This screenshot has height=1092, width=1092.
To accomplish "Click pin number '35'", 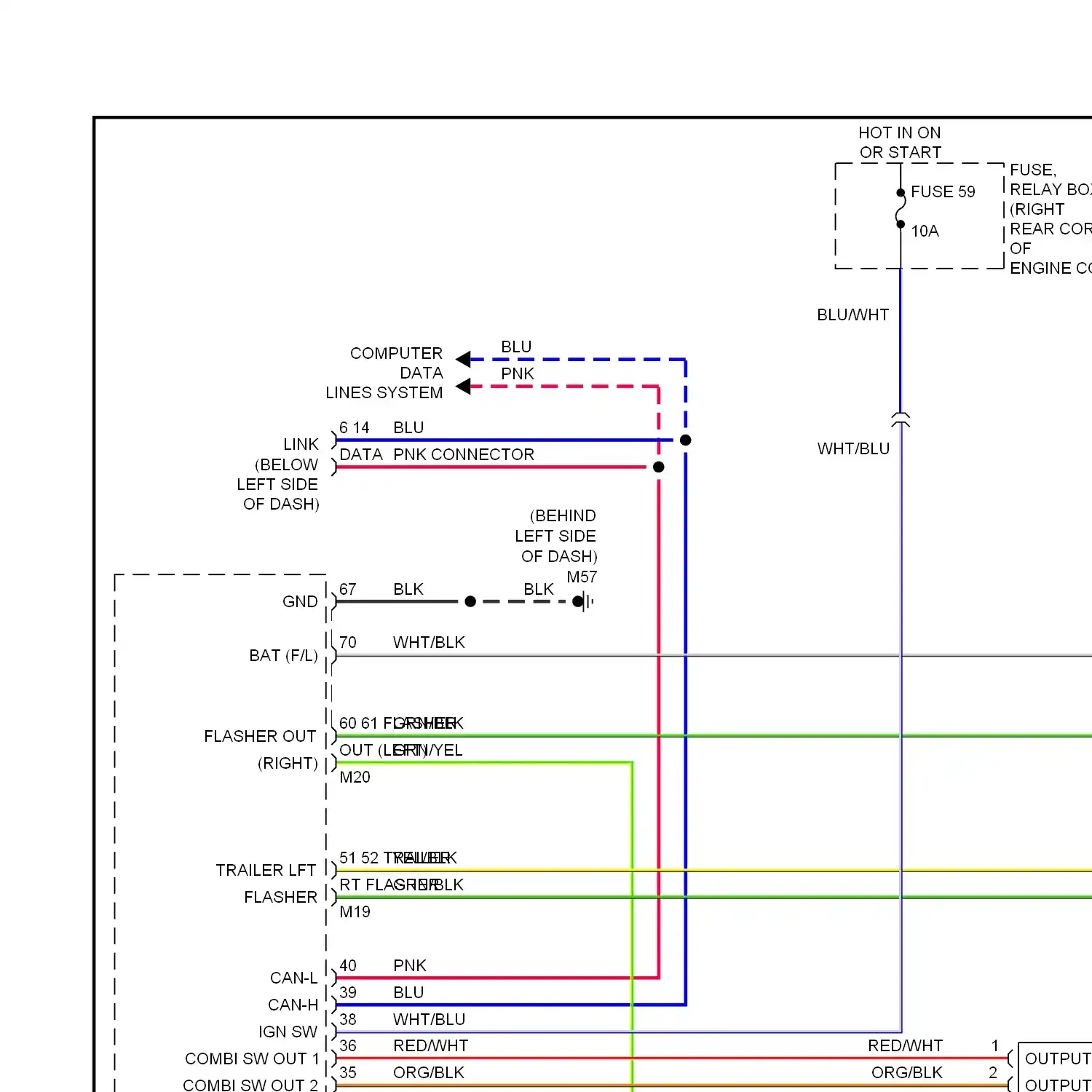I will (348, 1072).
